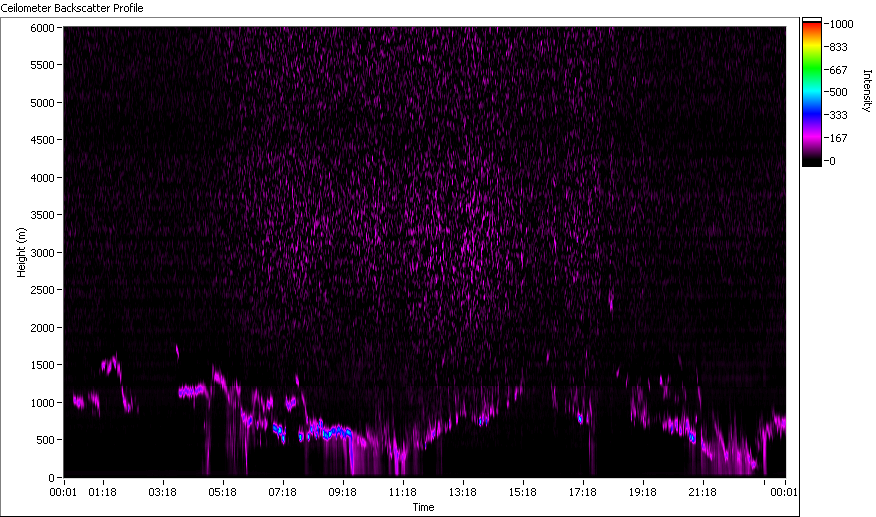876x517 pixels.
Task: Click the 21:18 time axis marker
Action: pos(703,492)
